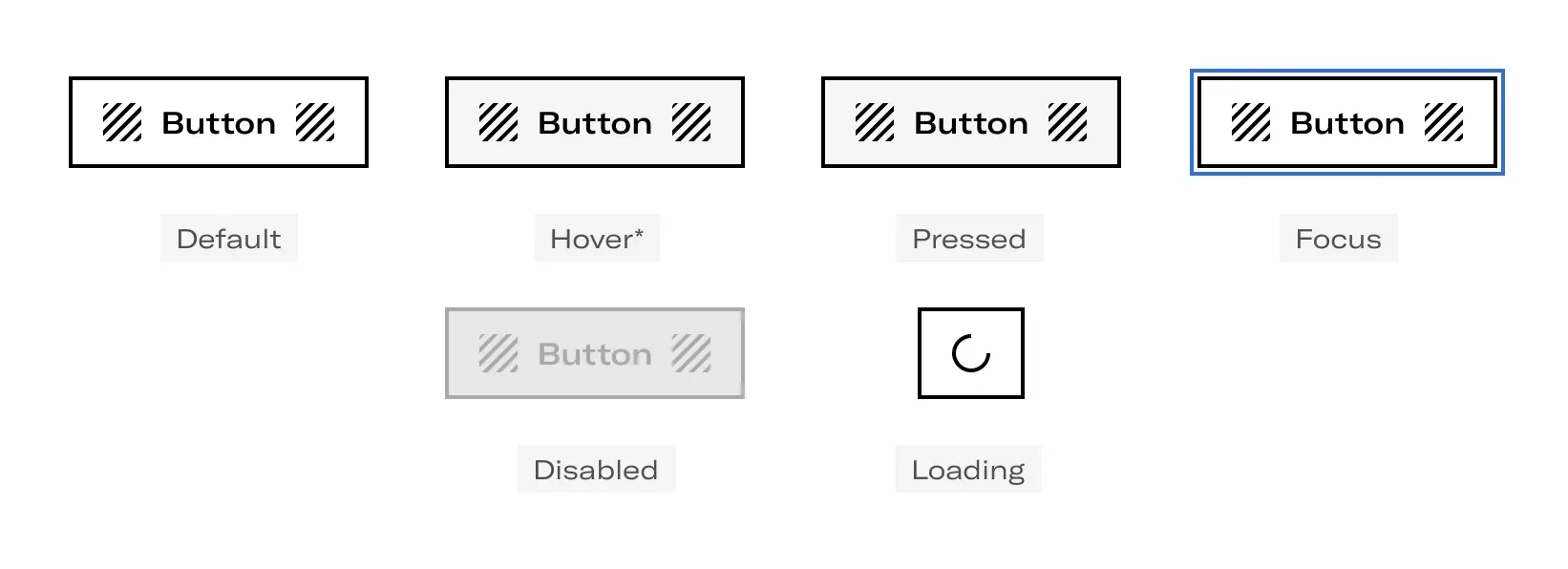1568x569 pixels.
Task: Click the greyed-out Disabled button text
Action: 595,354
